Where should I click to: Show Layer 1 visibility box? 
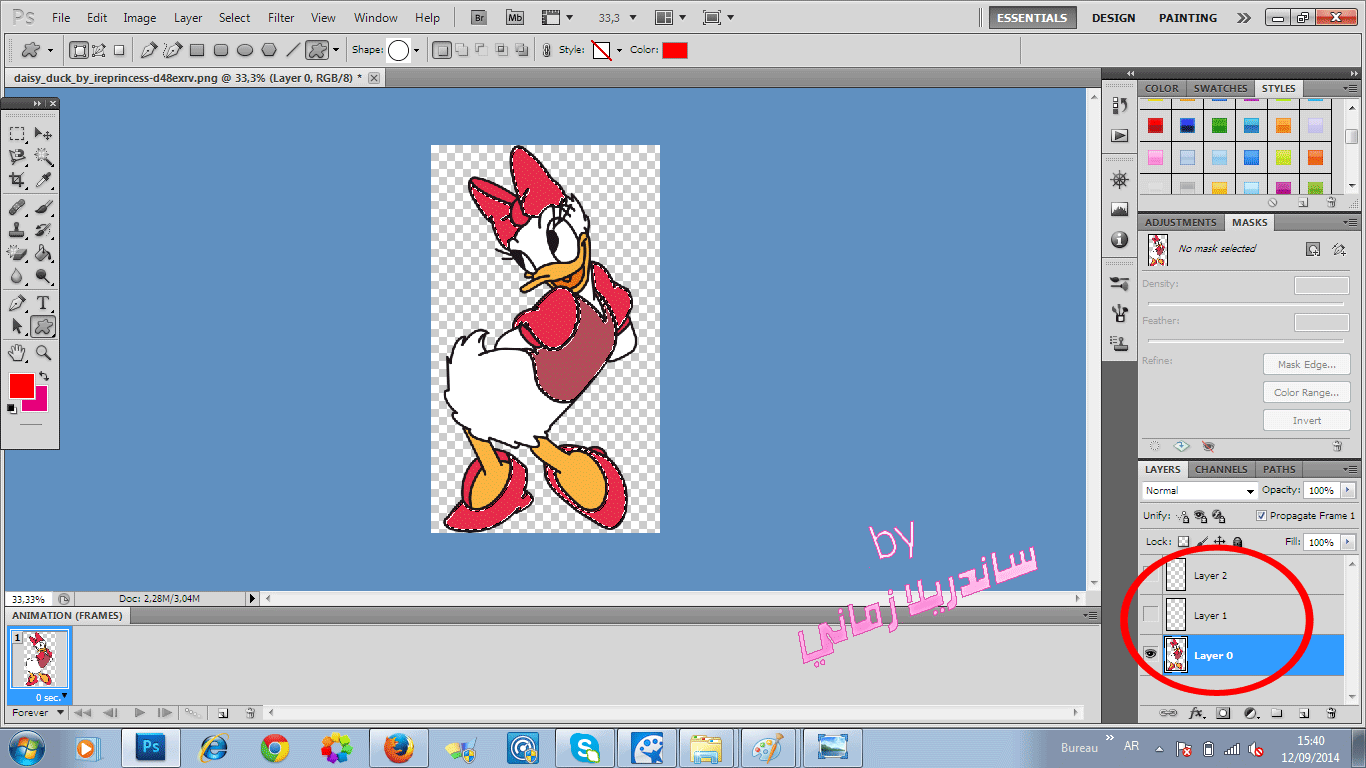point(1151,614)
